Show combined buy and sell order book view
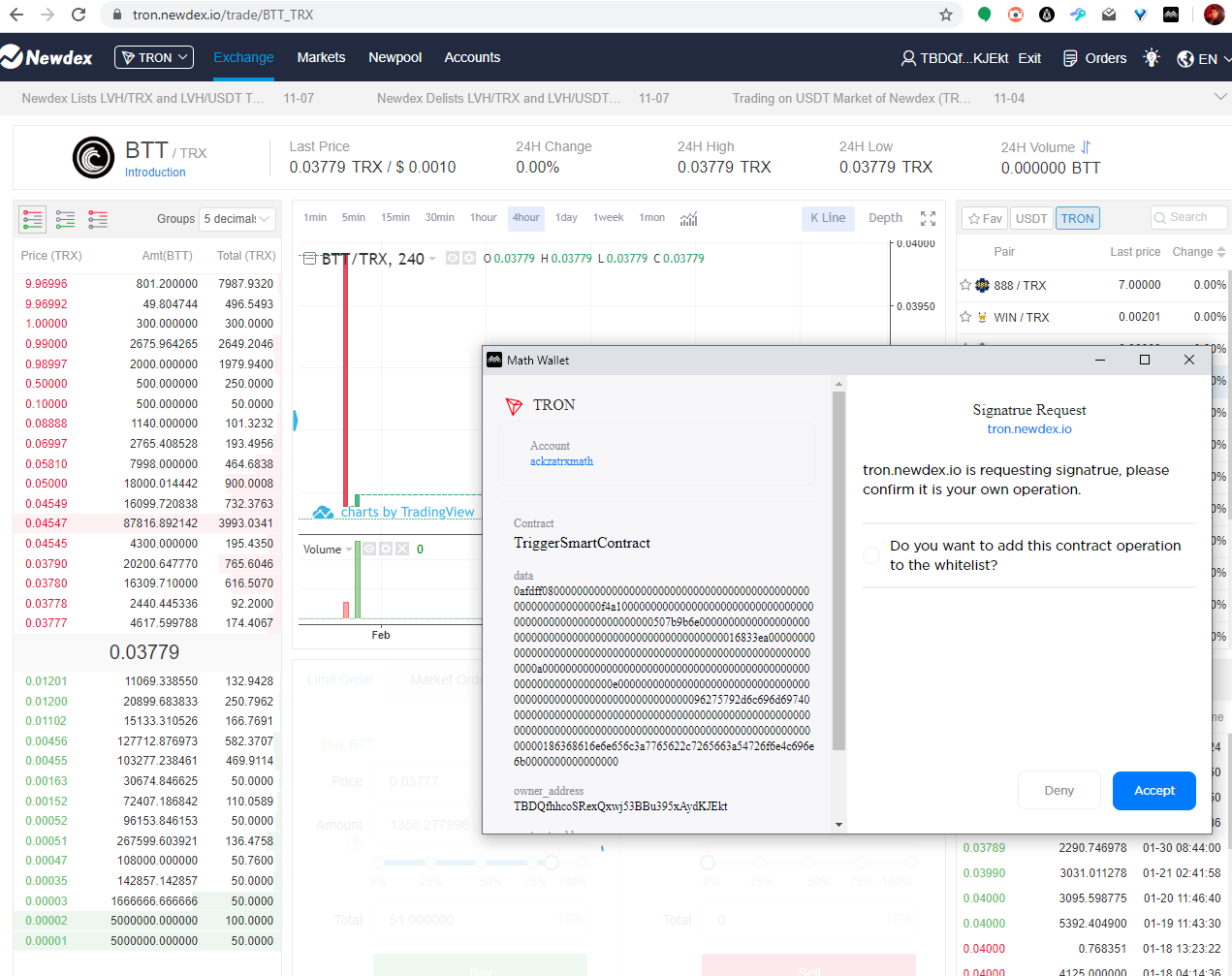The width and height of the screenshot is (1232, 976). (33, 219)
